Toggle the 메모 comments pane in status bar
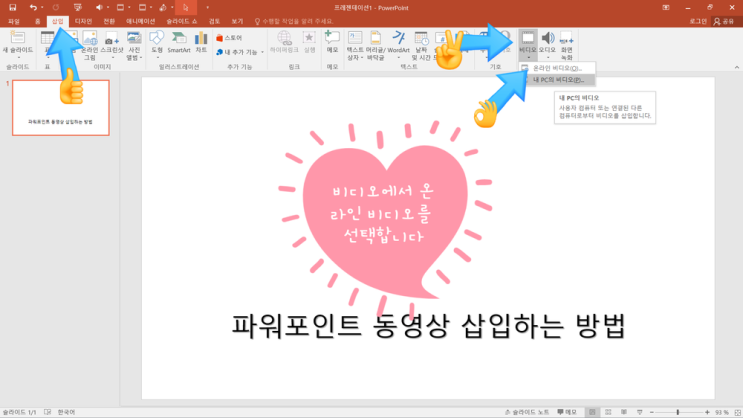The image size is (743, 418). [x=567, y=412]
